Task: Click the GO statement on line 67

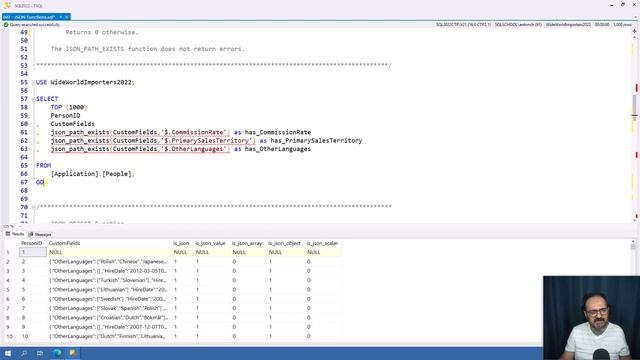Action: click(x=40, y=182)
